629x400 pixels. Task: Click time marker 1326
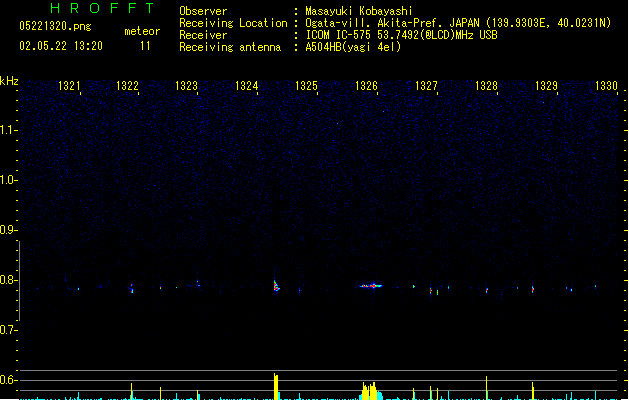(x=366, y=86)
